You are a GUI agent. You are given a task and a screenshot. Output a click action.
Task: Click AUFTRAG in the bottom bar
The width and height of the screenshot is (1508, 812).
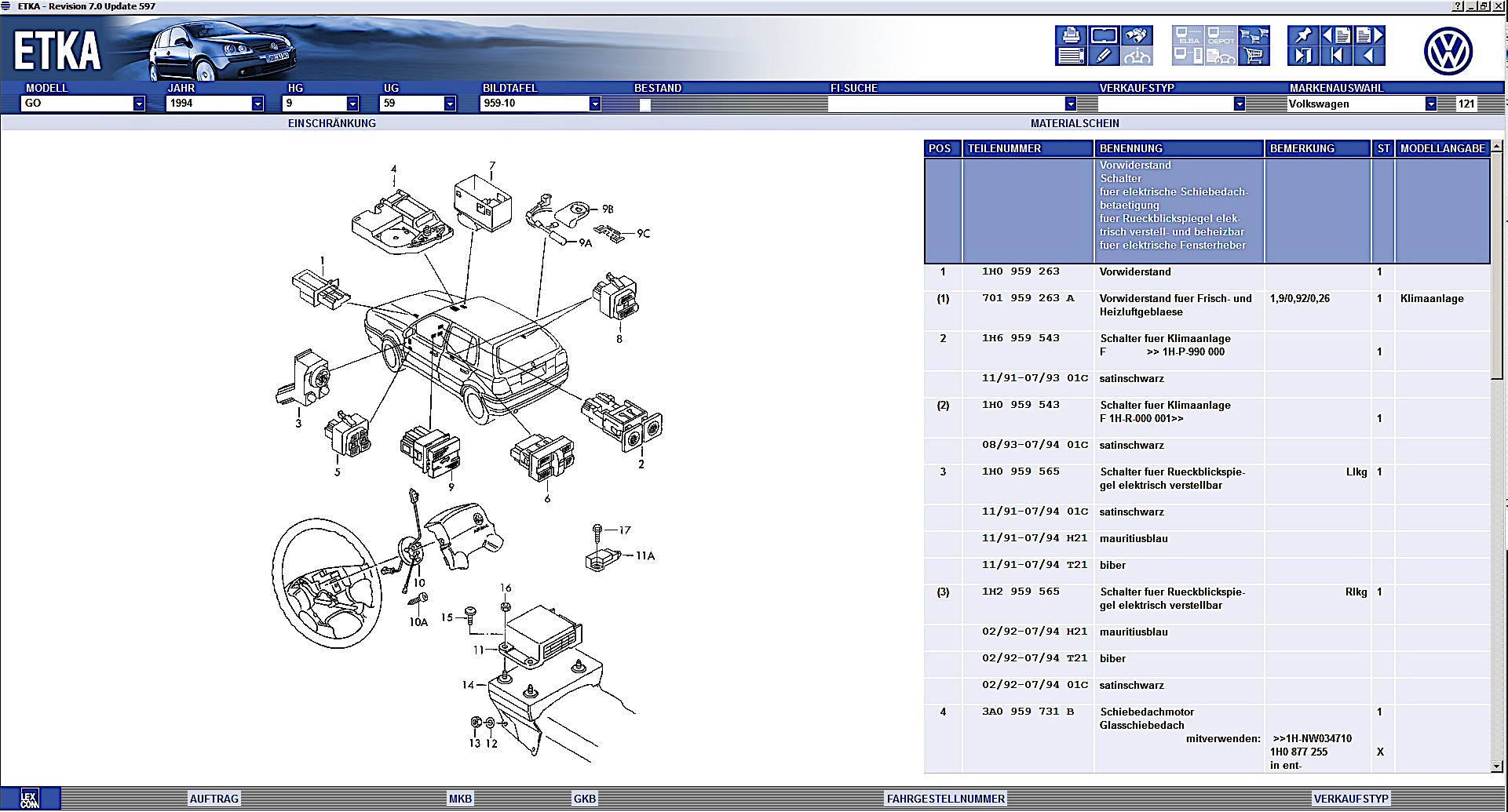[214, 799]
